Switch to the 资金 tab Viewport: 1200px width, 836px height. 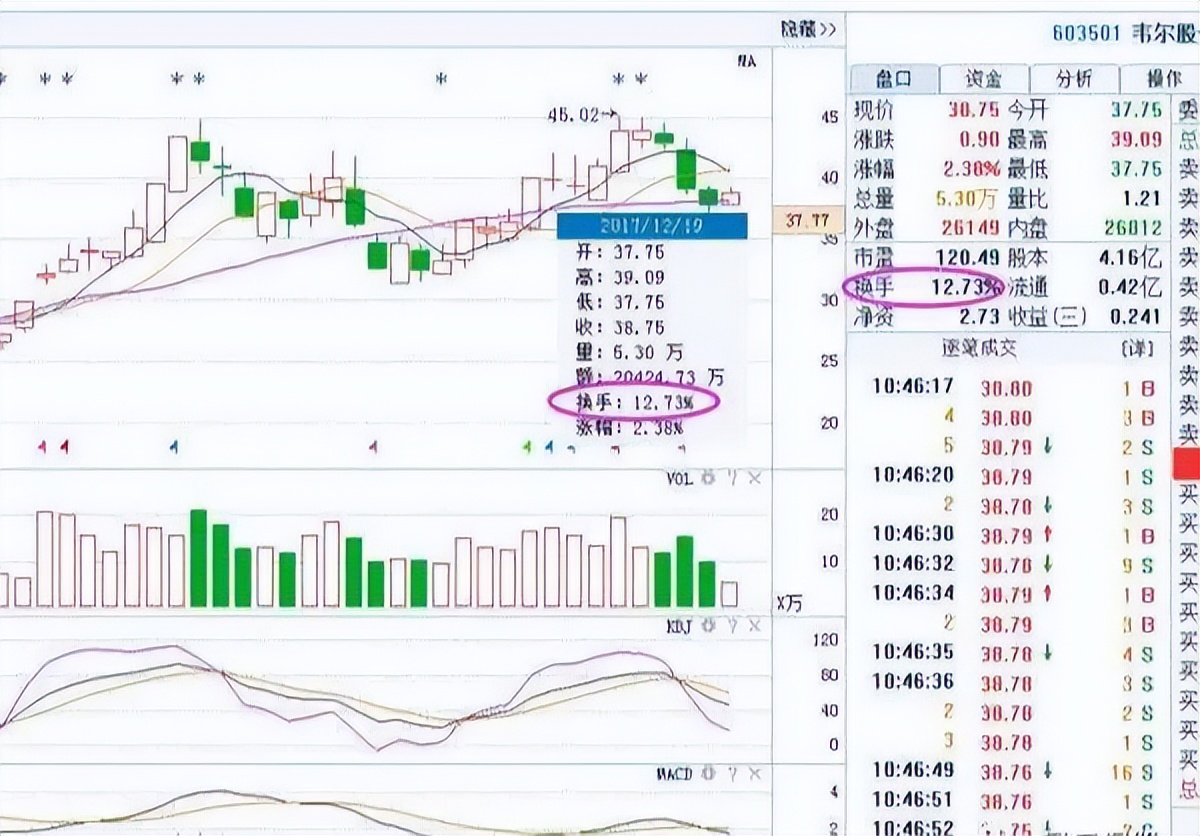coord(983,79)
